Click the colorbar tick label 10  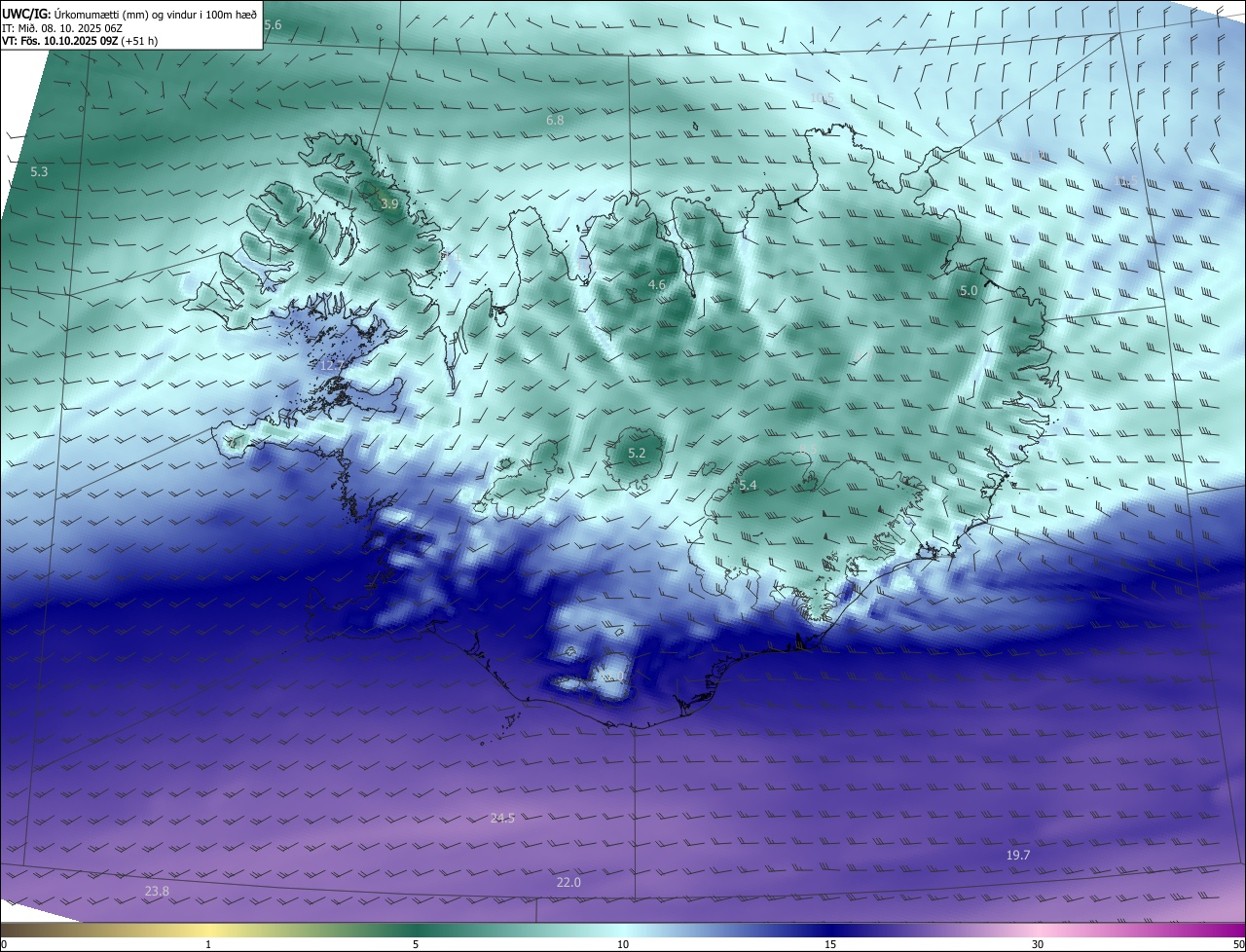tap(623, 944)
